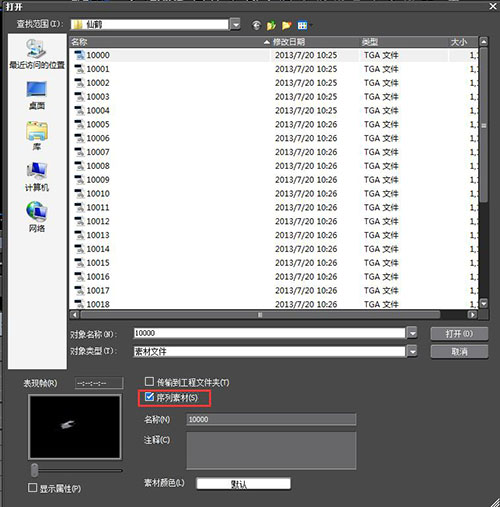This screenshot has height=507, width=500.
Task: Click the horizontal scrollbar right arrow
Action: click(x=472, y=315)
